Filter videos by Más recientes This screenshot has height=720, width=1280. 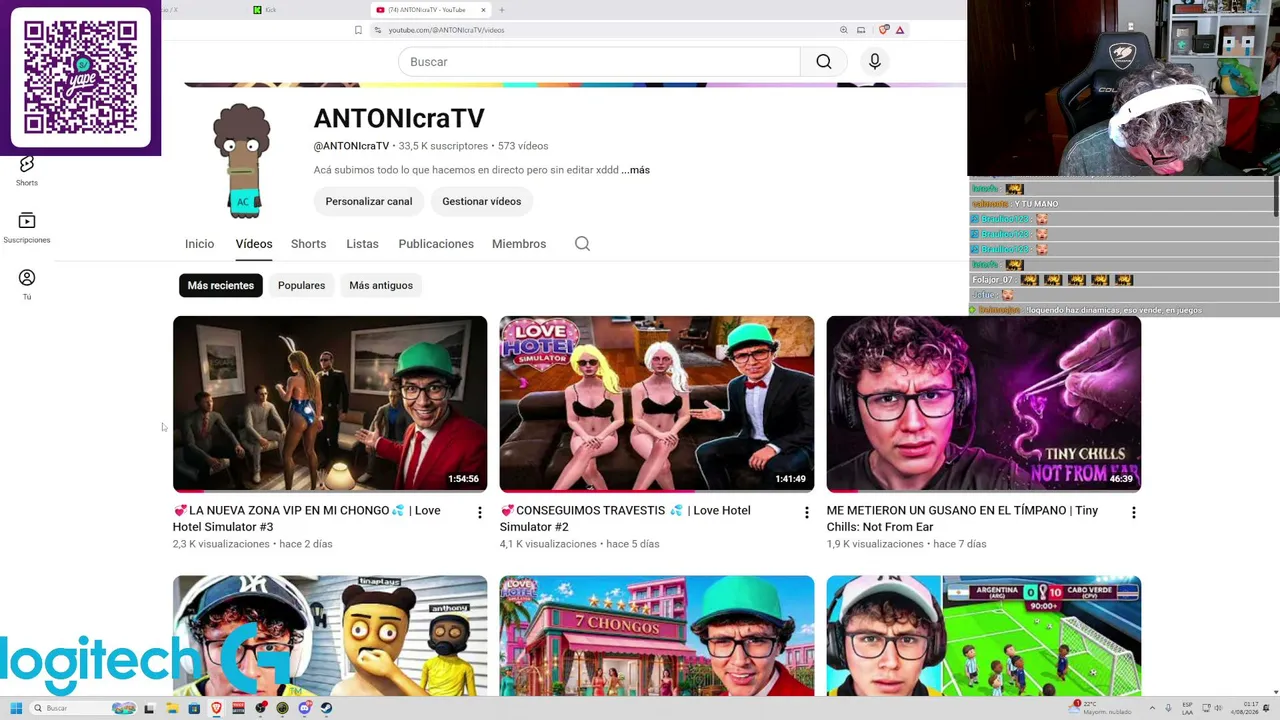[221, 285]
